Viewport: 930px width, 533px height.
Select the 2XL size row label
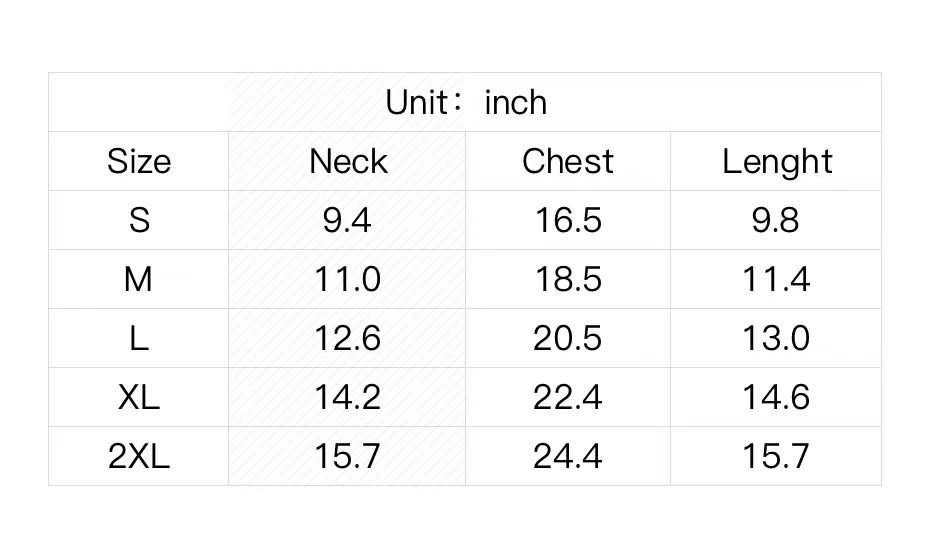pyautogui.click(x=139, y=456)
